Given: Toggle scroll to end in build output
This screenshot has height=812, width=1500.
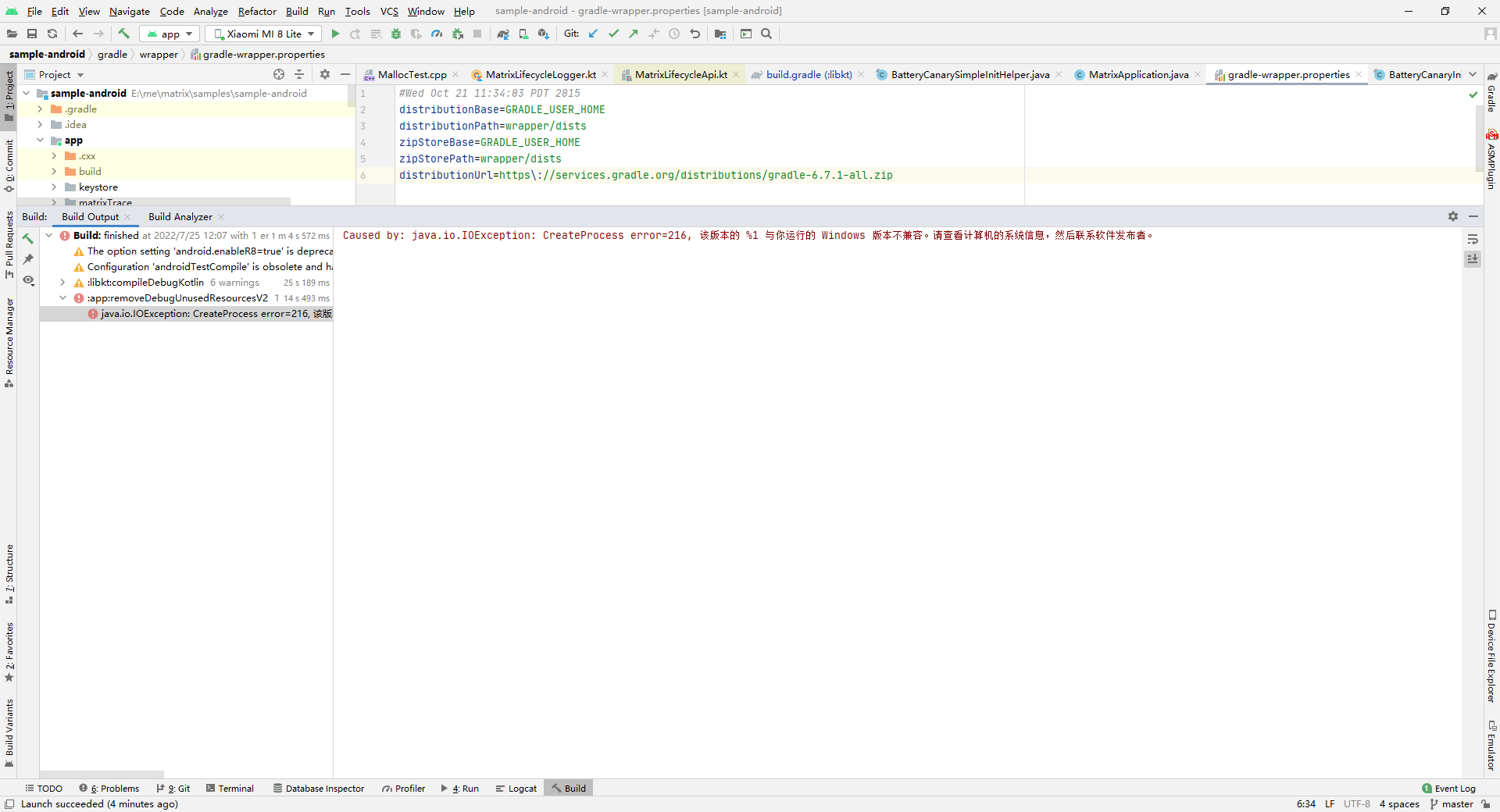Looking at the screenshot, I should click(x=1473, y=259).
